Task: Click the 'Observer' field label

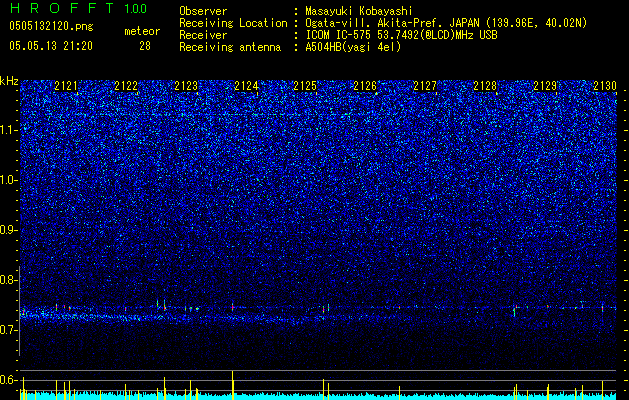Action: (203, 11)
